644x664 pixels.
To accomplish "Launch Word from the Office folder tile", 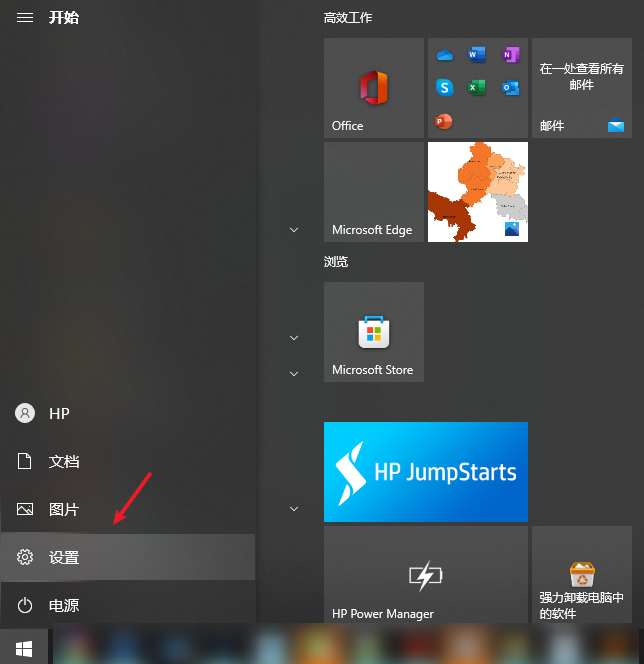I will tap(477, 55).
